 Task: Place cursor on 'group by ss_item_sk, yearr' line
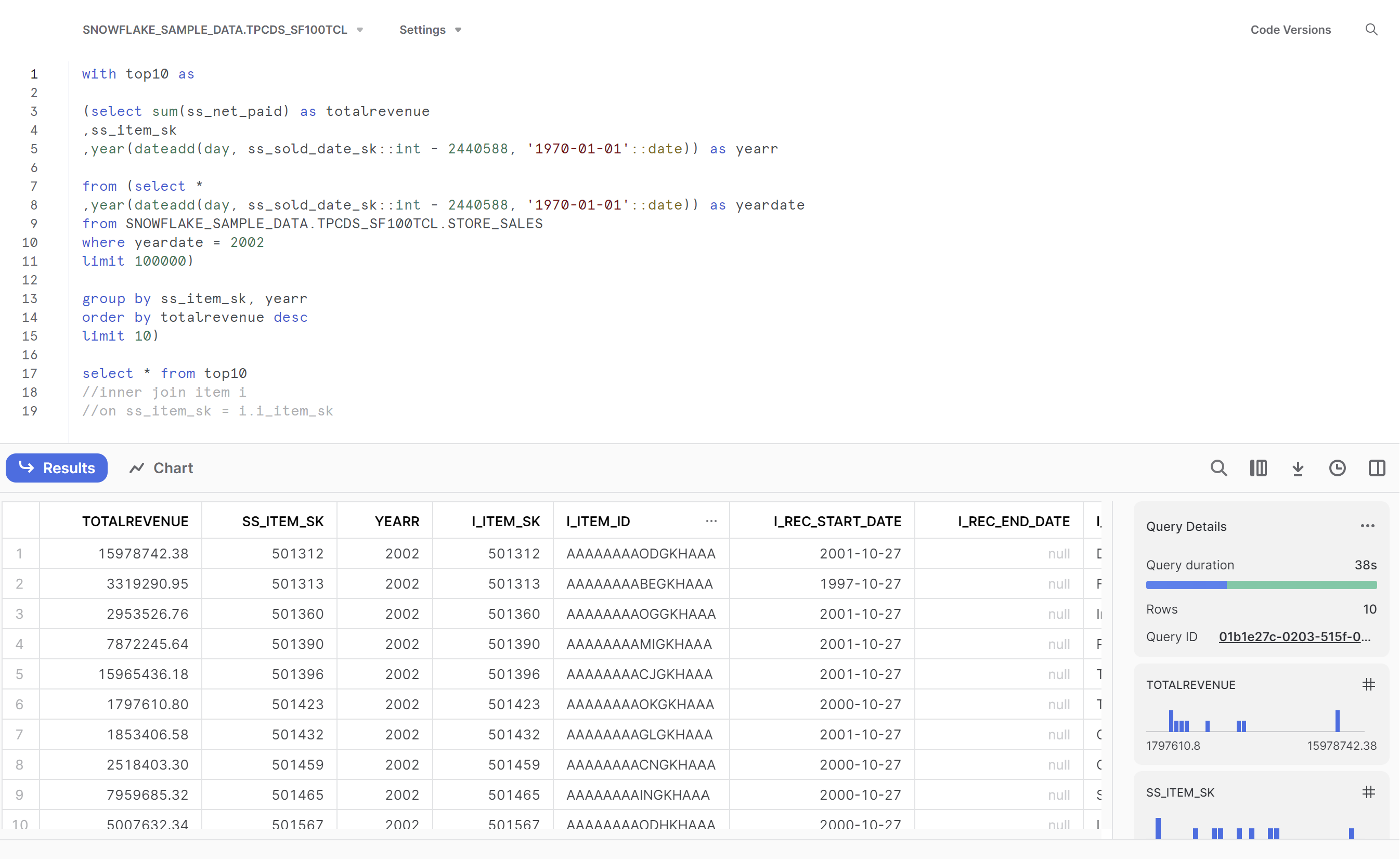(x=195, y=299)
